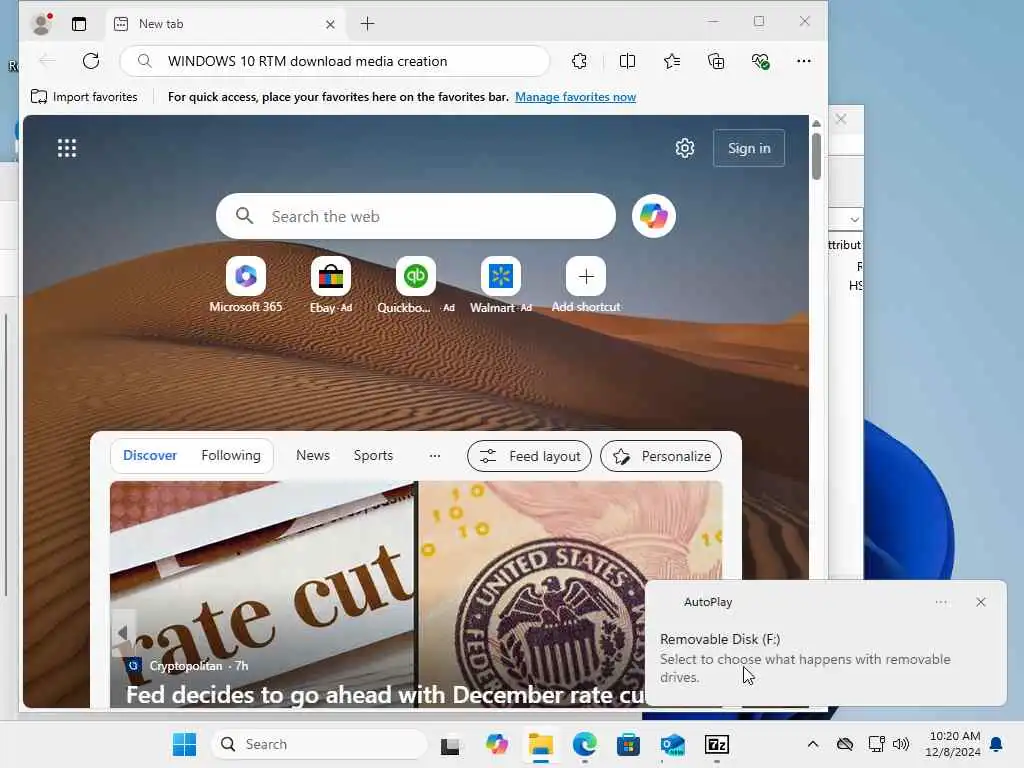Click the Refresh page icon
1024x768 pixels.
(x=91, y=61)
